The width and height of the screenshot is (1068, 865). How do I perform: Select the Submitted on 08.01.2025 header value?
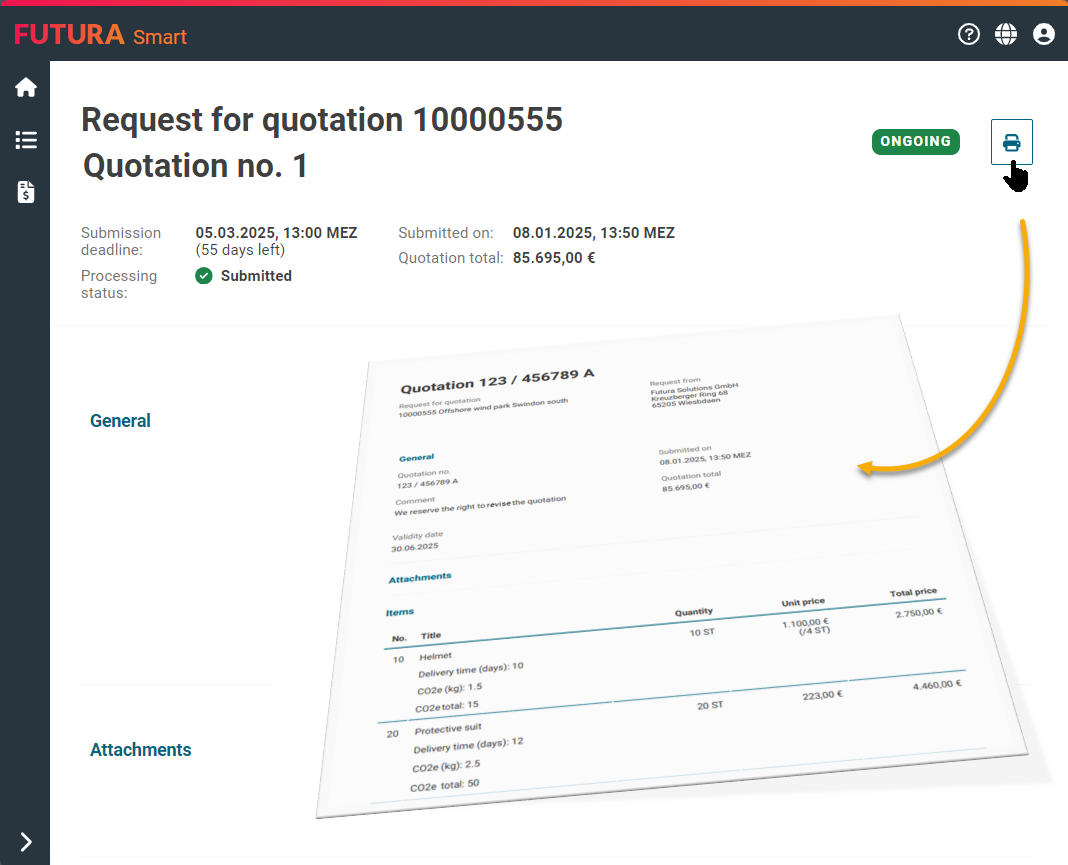593,233
